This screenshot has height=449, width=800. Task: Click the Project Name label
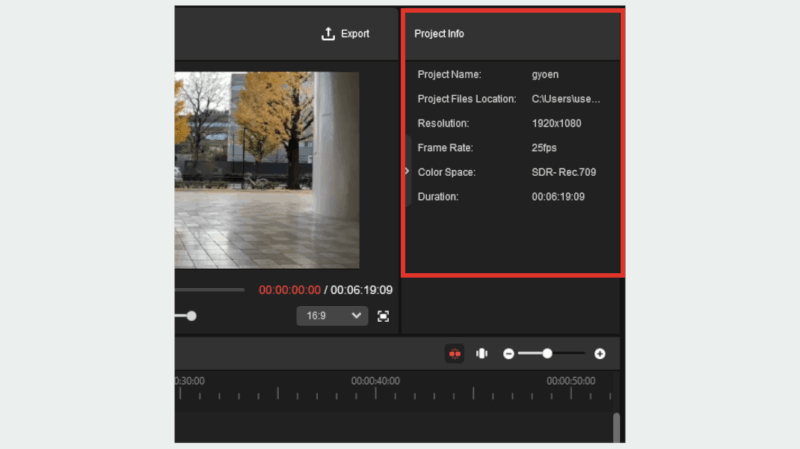point(449,74)
